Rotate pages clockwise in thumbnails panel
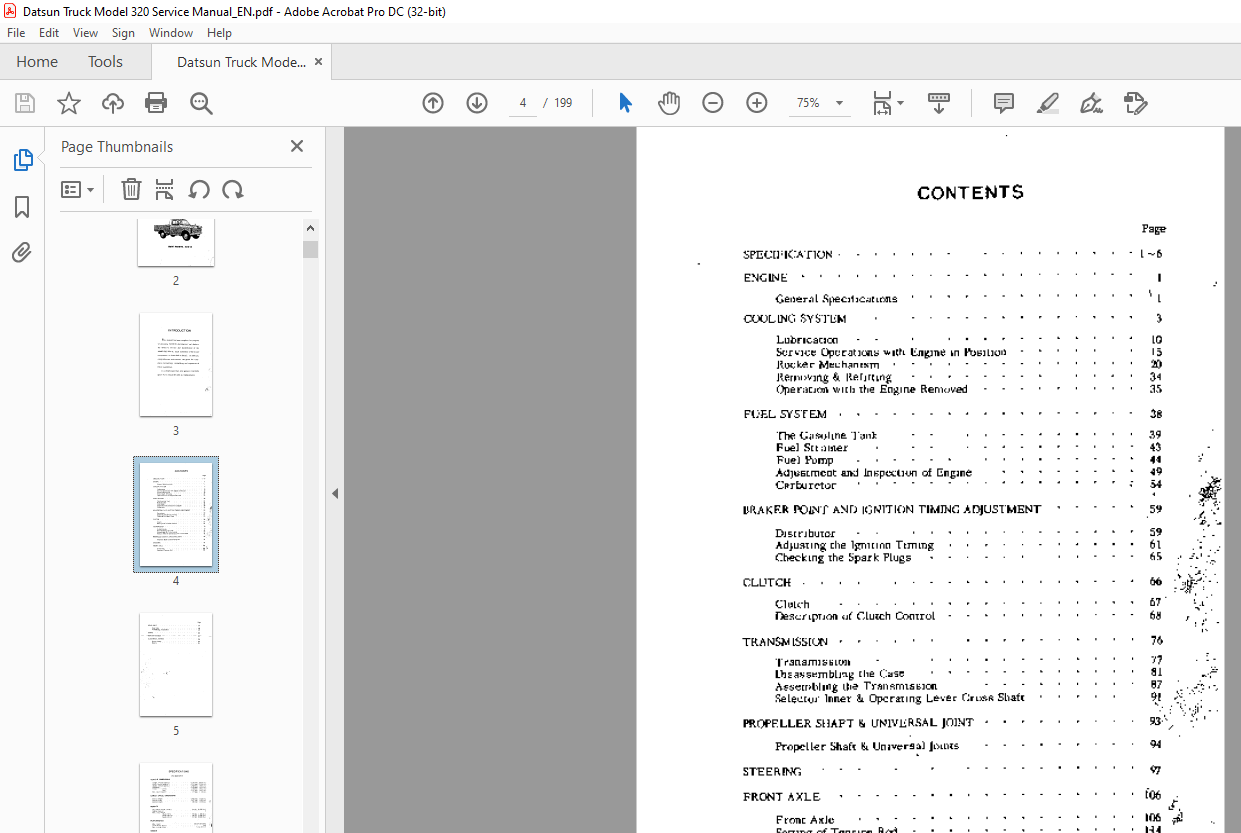 tap(233, 190)
